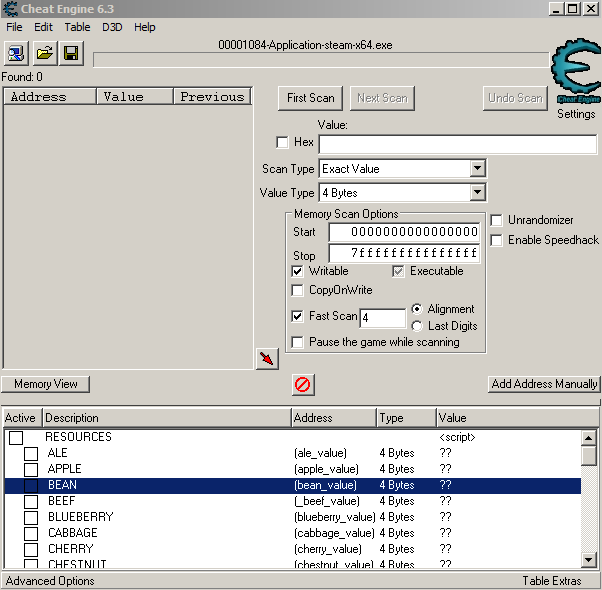Click the red clear address list icon

(x=303, y=384)
